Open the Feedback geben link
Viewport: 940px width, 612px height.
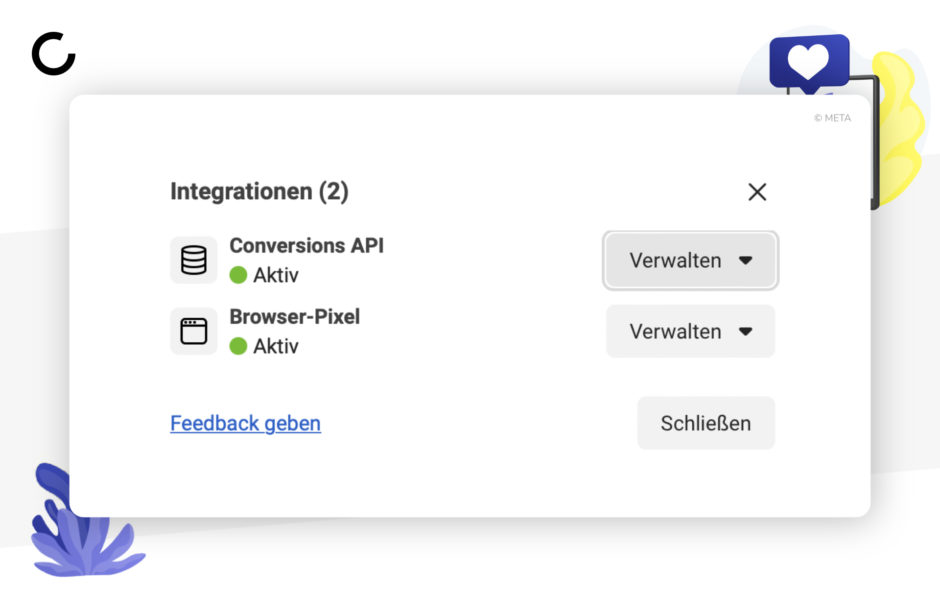(245, 423)
